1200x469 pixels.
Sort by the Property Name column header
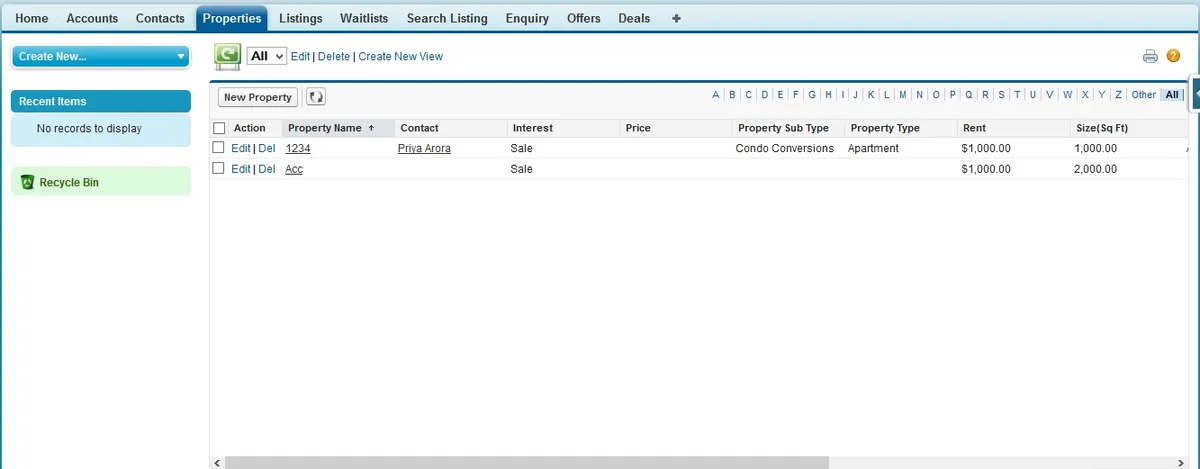(338, 128)
